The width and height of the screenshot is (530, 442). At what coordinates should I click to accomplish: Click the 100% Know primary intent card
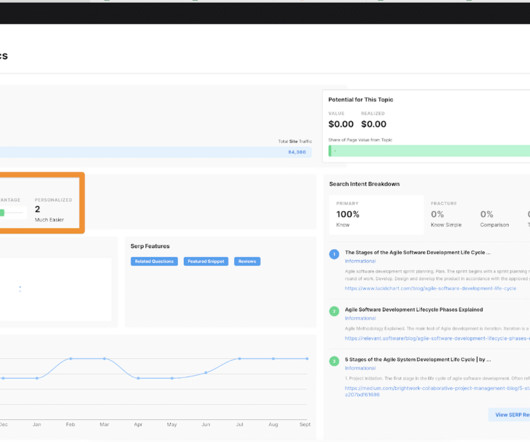pos(376,215)
